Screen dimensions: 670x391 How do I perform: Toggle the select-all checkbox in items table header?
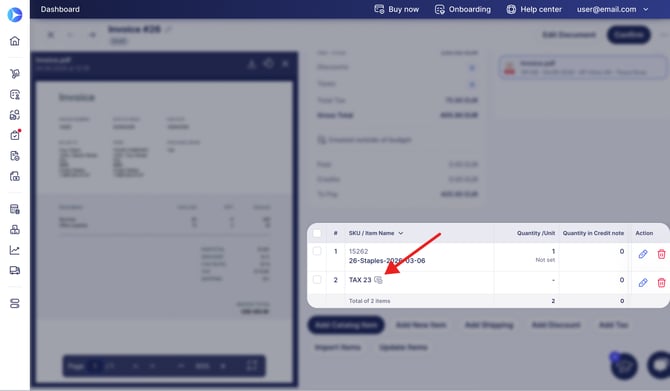click(317, 233)
